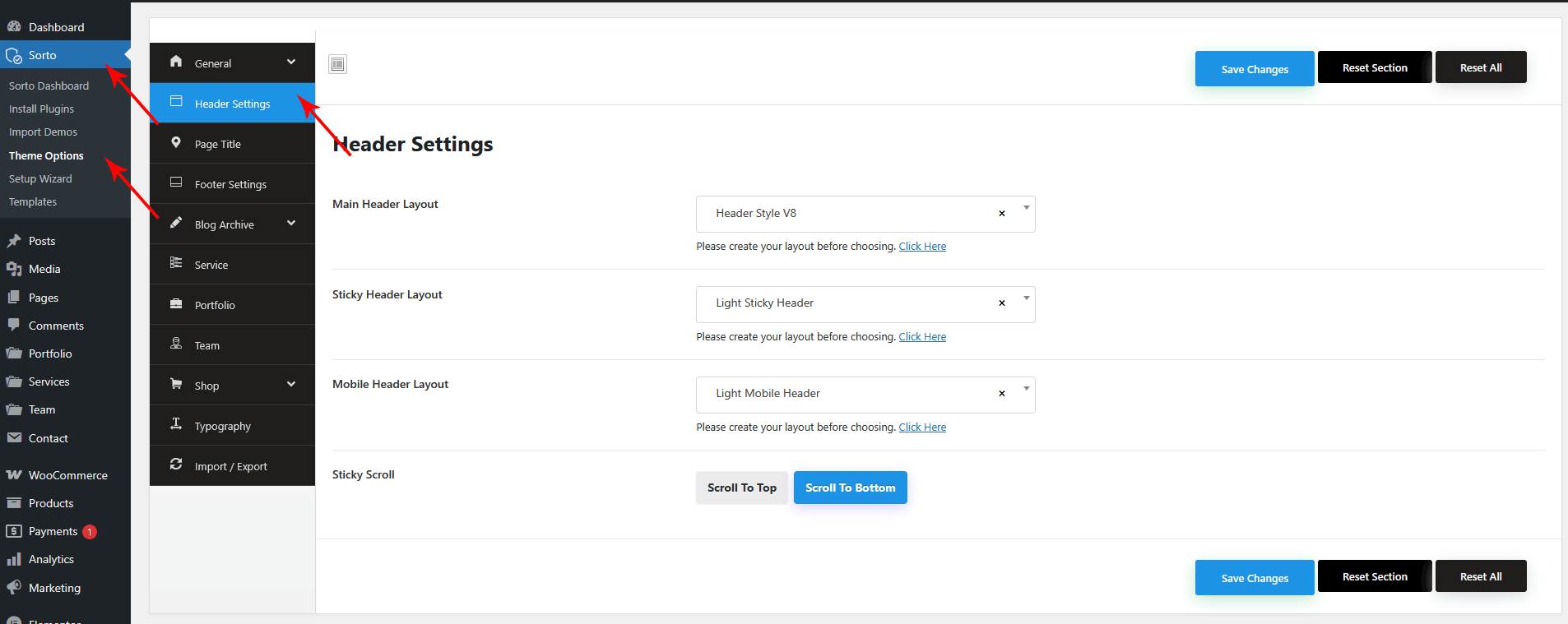Click the Portfolio briefcase icon in options
1568x624 pixels.
pyautogui.click(x=176, y=304)
